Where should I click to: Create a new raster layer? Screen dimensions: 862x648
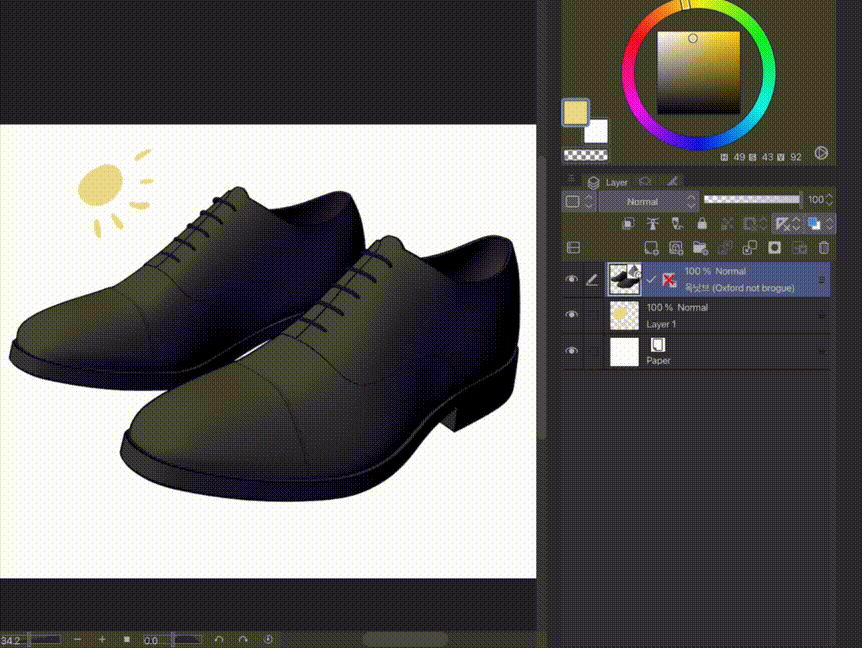tap(651, 248)
